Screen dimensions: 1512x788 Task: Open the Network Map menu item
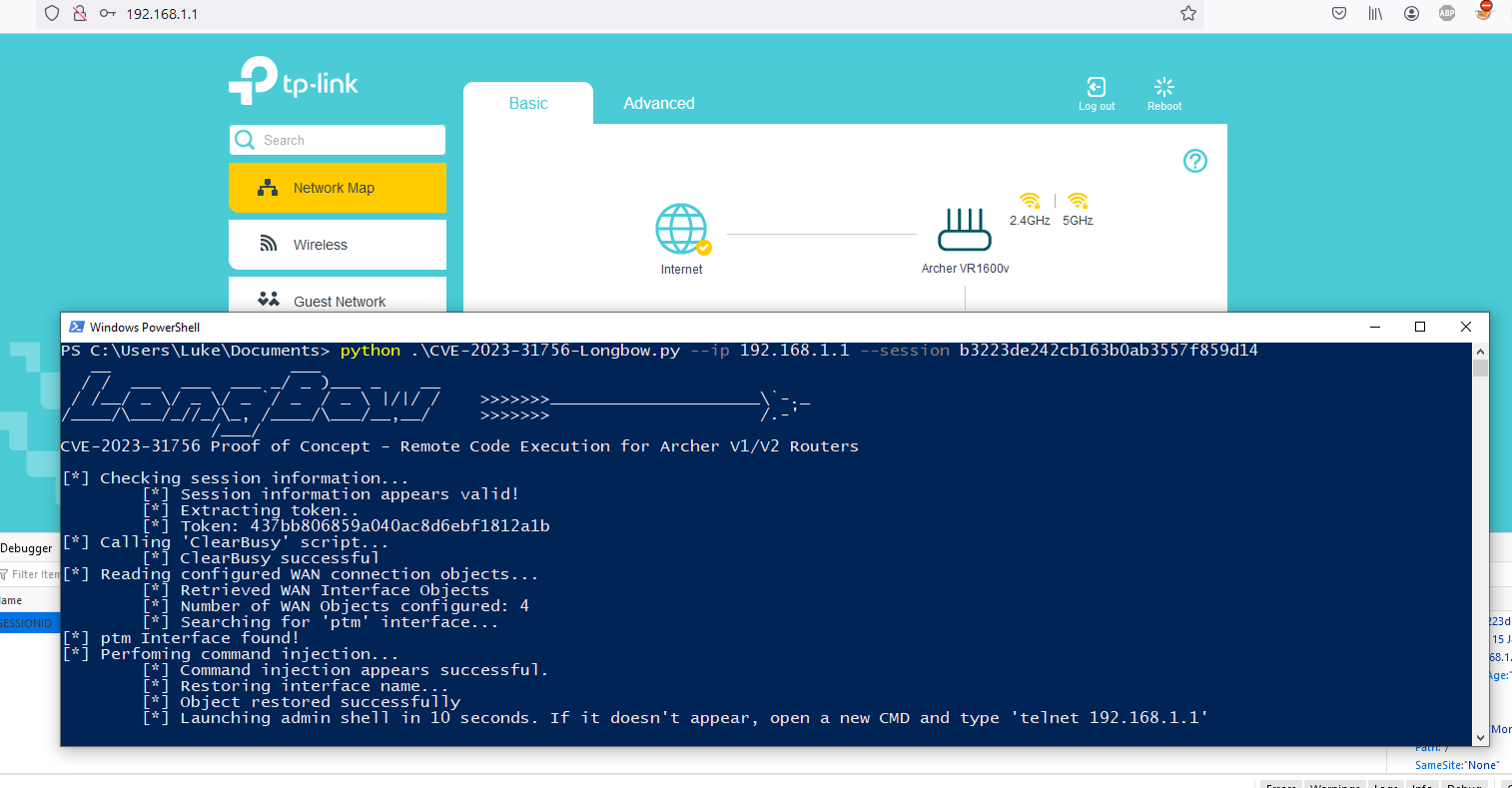pyautogui.click(x=338, y=188)
